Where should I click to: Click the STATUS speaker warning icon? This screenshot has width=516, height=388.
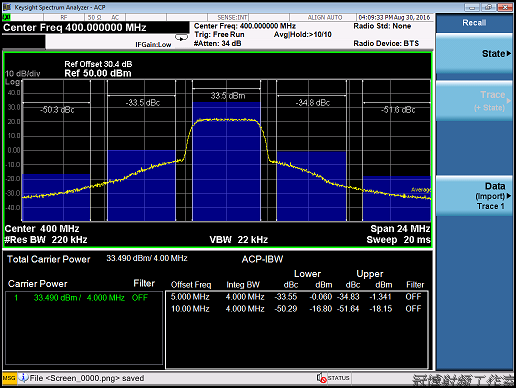tap(321, 378)
